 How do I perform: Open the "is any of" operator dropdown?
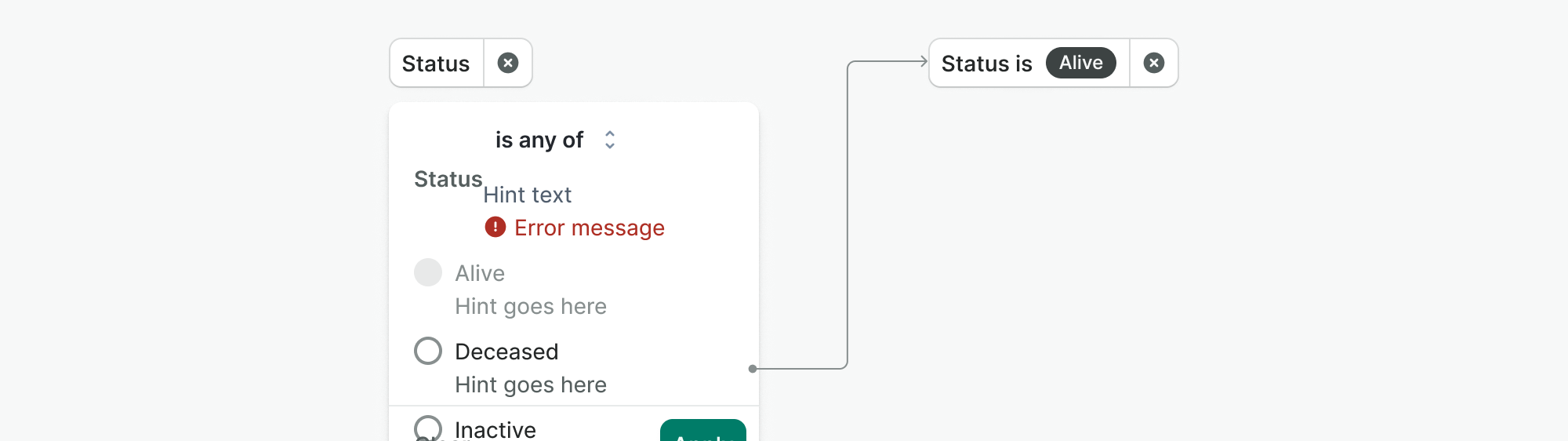(539, 140)
